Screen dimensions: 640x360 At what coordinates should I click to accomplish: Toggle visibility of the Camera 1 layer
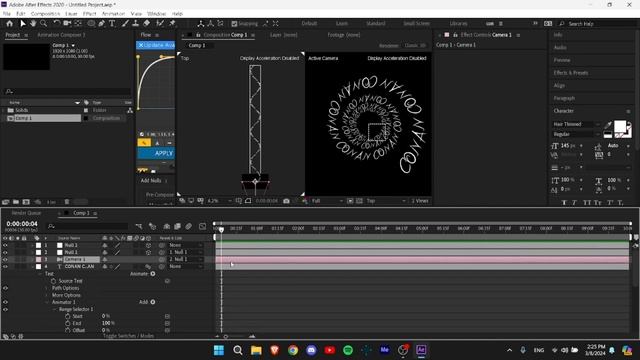click(5, 259)
